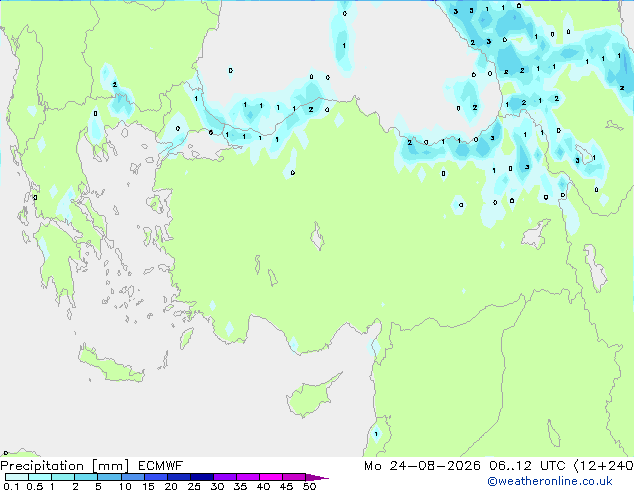Click the legend value "50"
Image resolution: width=634 pixels, height=490 pixels.
point(309,486)
